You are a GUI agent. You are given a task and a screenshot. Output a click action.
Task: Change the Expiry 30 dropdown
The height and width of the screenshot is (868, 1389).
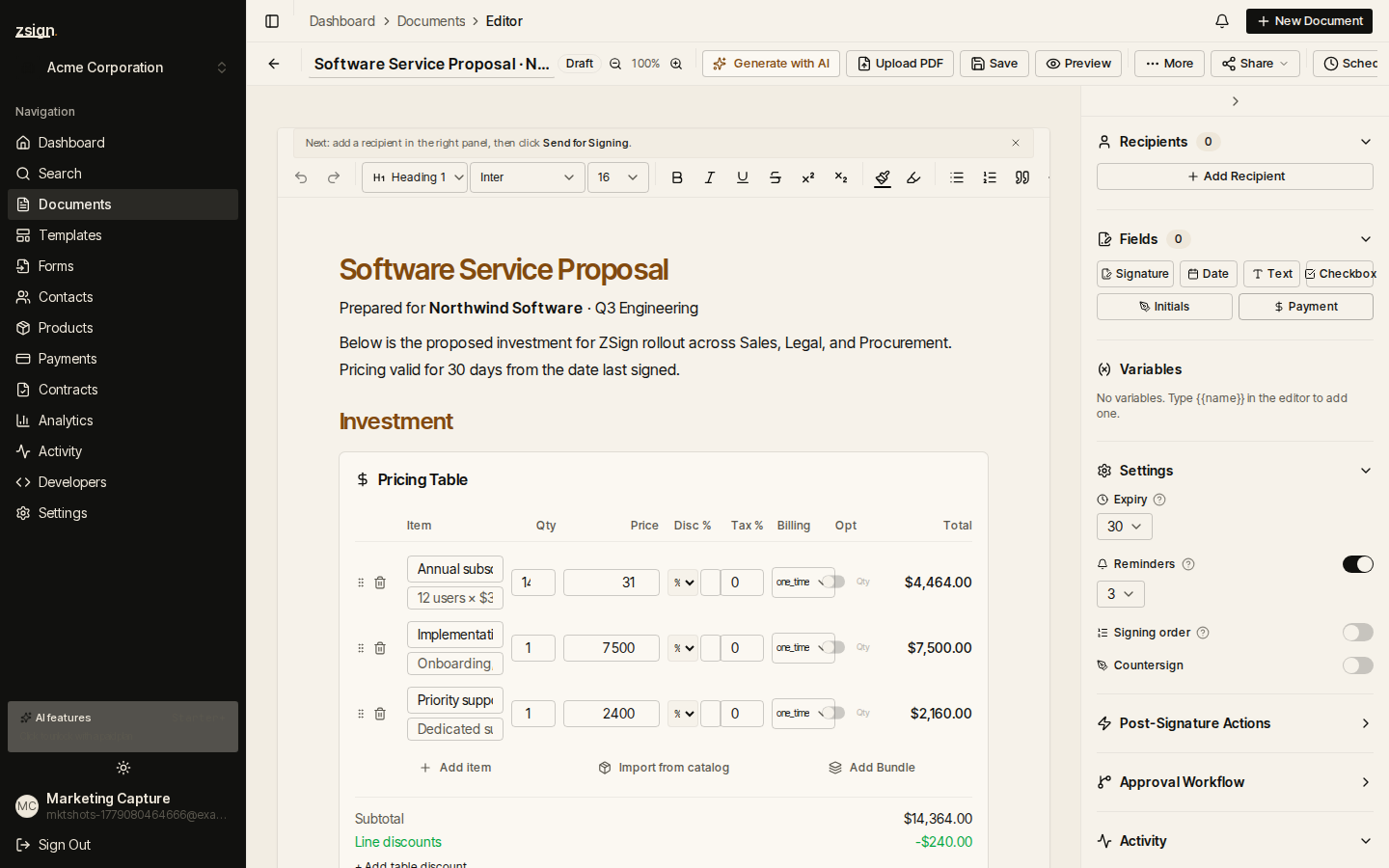tap(1125, 527)
